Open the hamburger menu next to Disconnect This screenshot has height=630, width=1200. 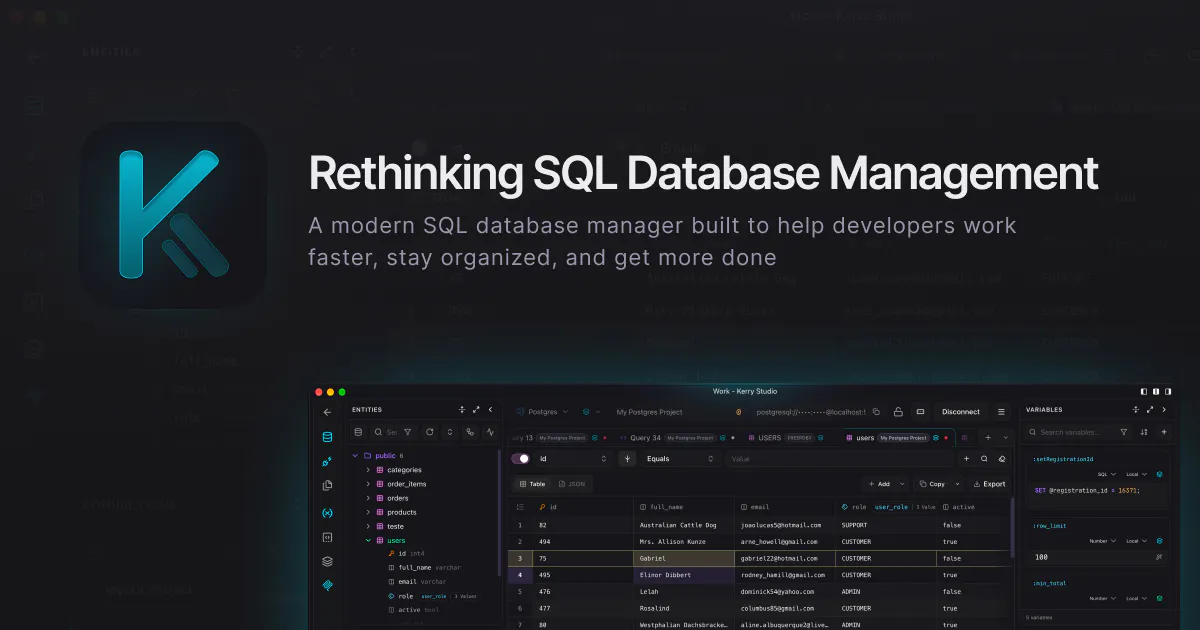tap(1001, 411)
